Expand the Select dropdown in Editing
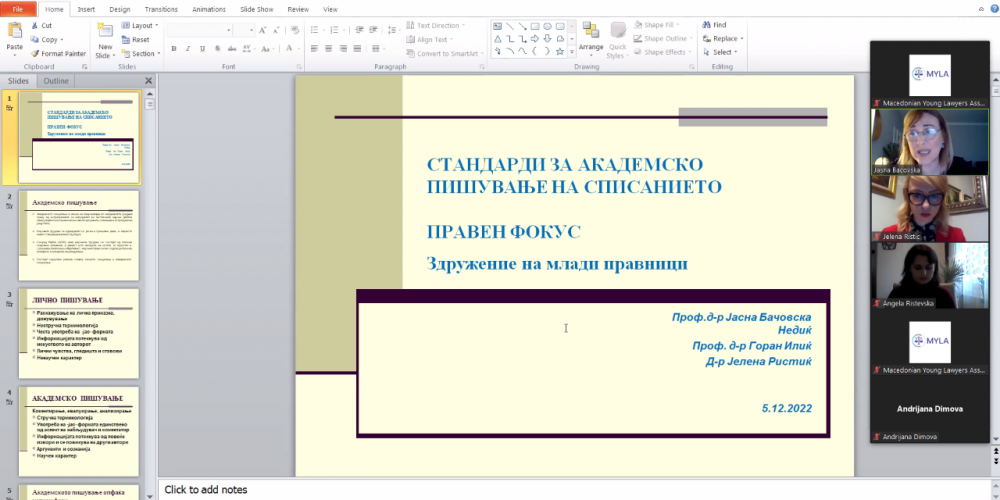The height and width of the screenshot is (500, 1000). point(723,52)
